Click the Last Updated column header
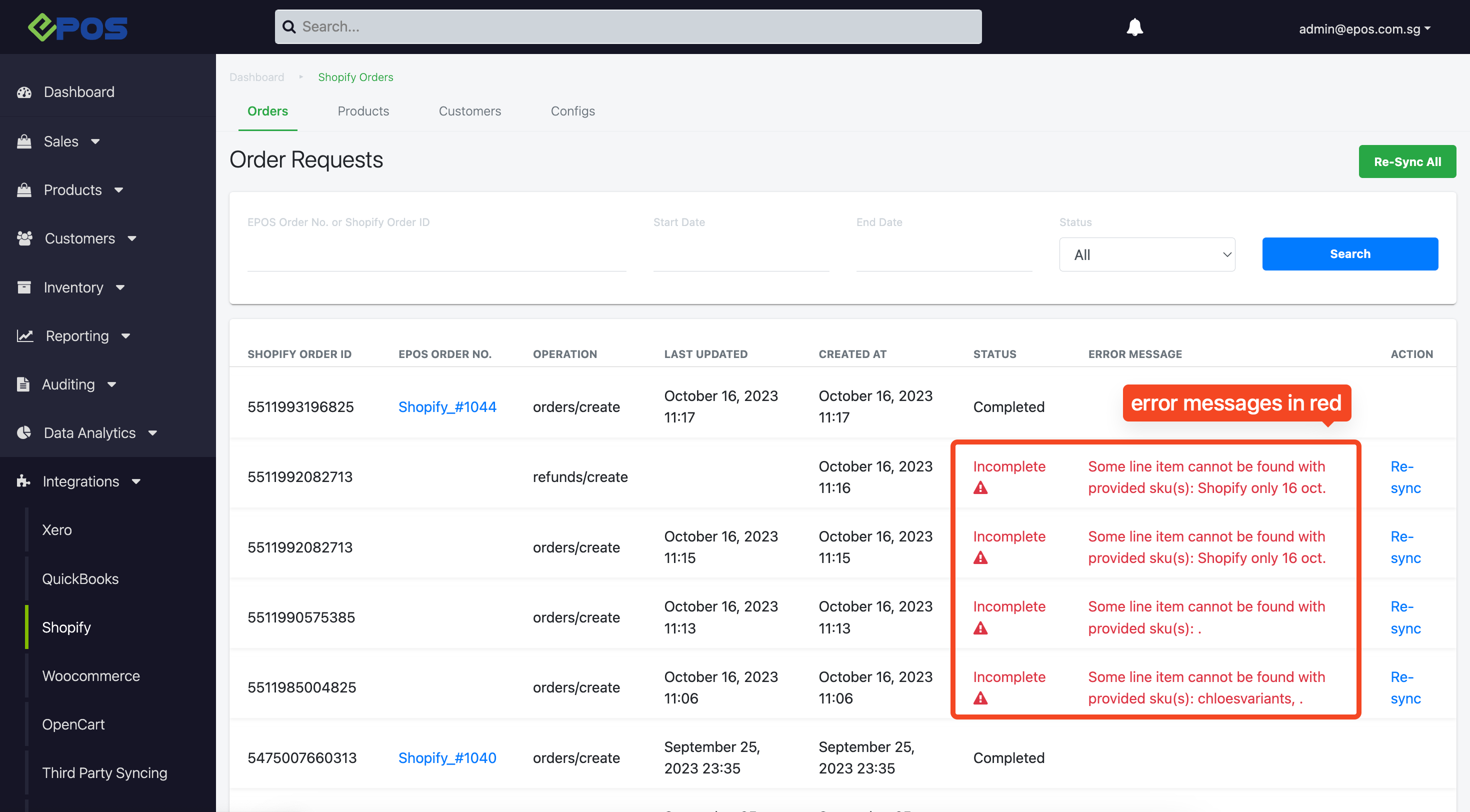The height and width of the screenshot is (812, 1470). point(705,354)
